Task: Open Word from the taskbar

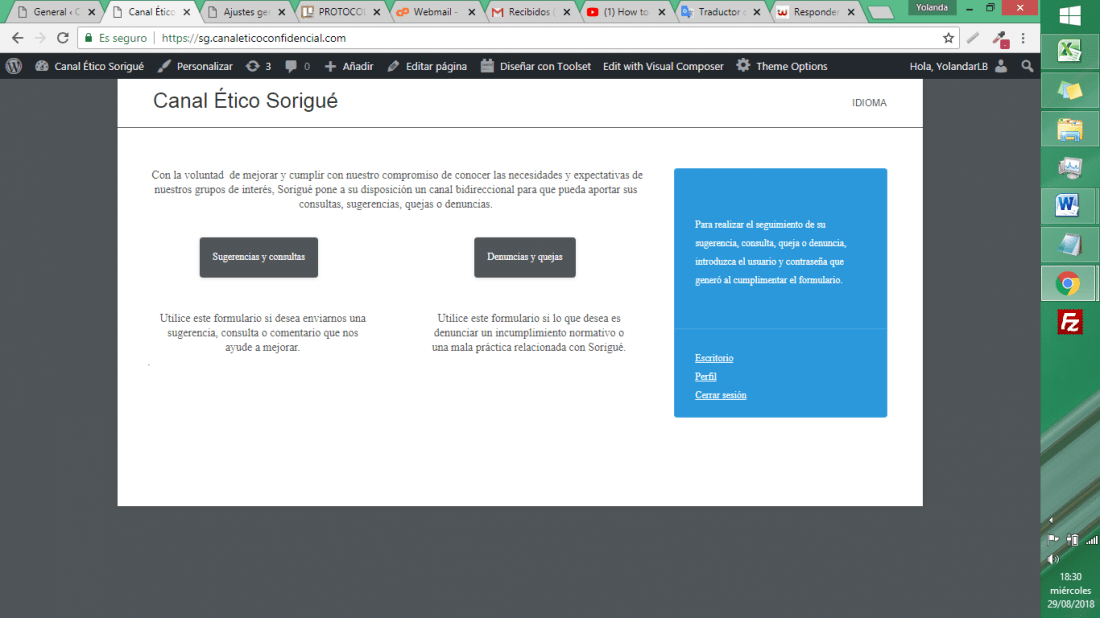Action: tap(1068, 205)
